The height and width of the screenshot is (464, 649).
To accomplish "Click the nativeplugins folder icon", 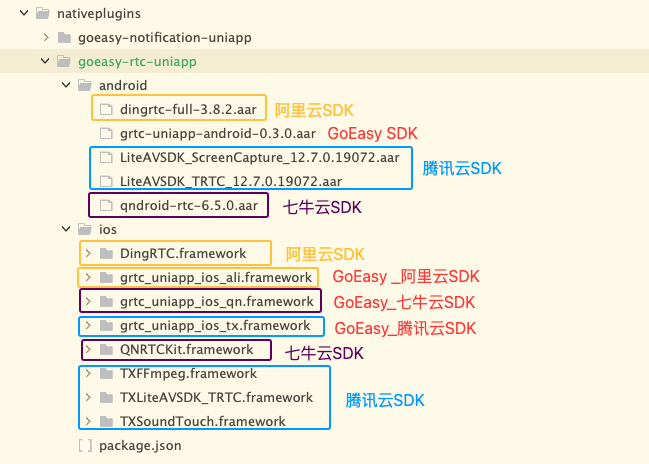I will tap(43, 13).
